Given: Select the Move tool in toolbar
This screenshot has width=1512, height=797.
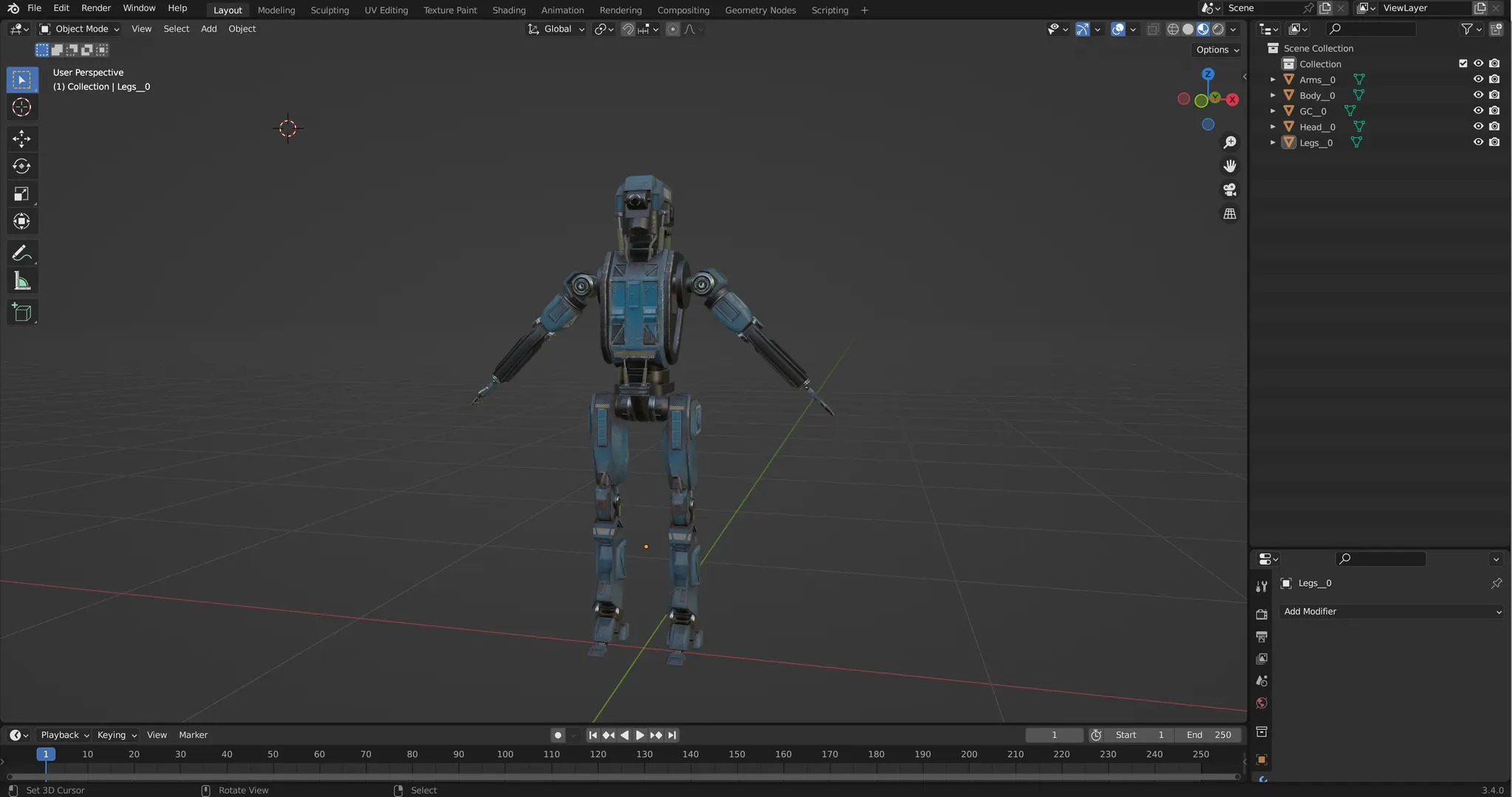Looking at the screenshot, I should 21,138.
